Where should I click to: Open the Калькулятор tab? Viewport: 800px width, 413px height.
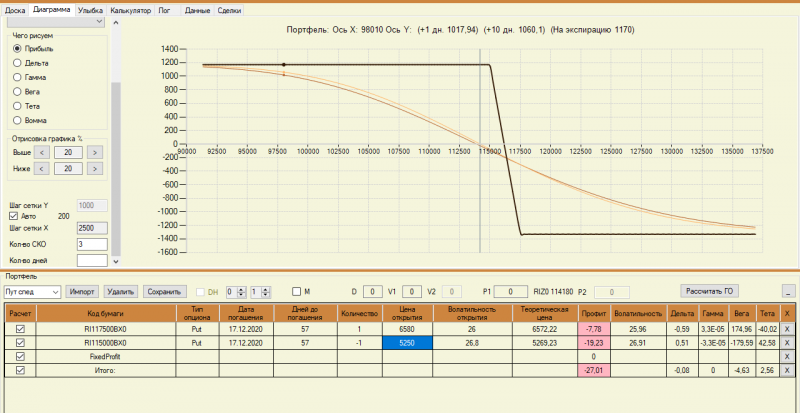pyautogui.click(x=131, y=10)
